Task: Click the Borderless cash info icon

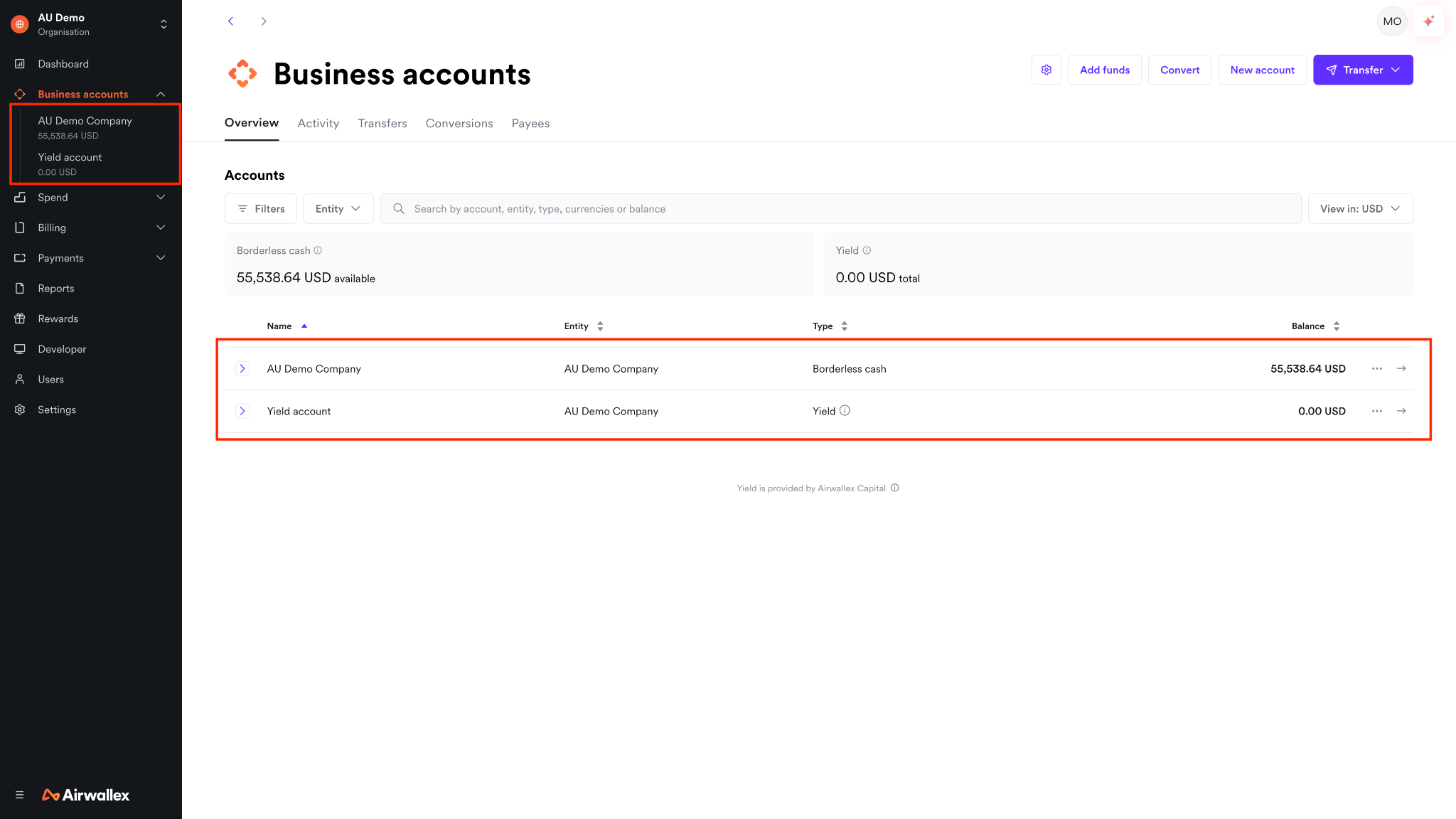Action: point(318,250)
